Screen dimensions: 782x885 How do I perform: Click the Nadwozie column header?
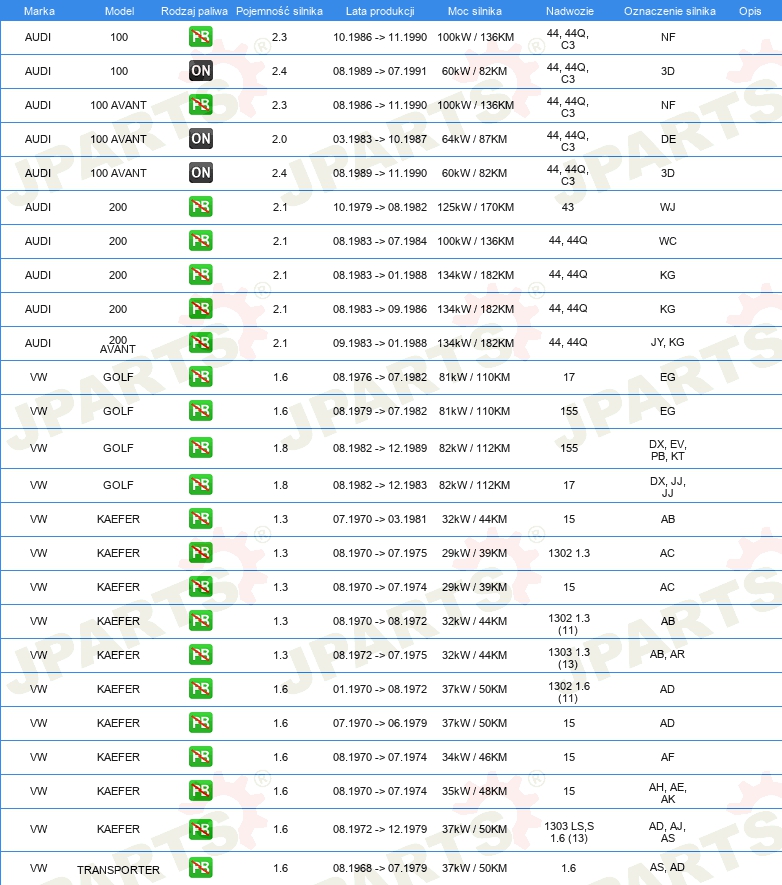569,11
